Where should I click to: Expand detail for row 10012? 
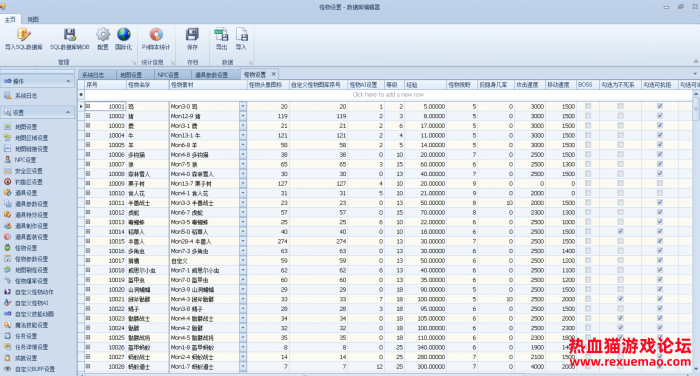[x=88, y=212]
